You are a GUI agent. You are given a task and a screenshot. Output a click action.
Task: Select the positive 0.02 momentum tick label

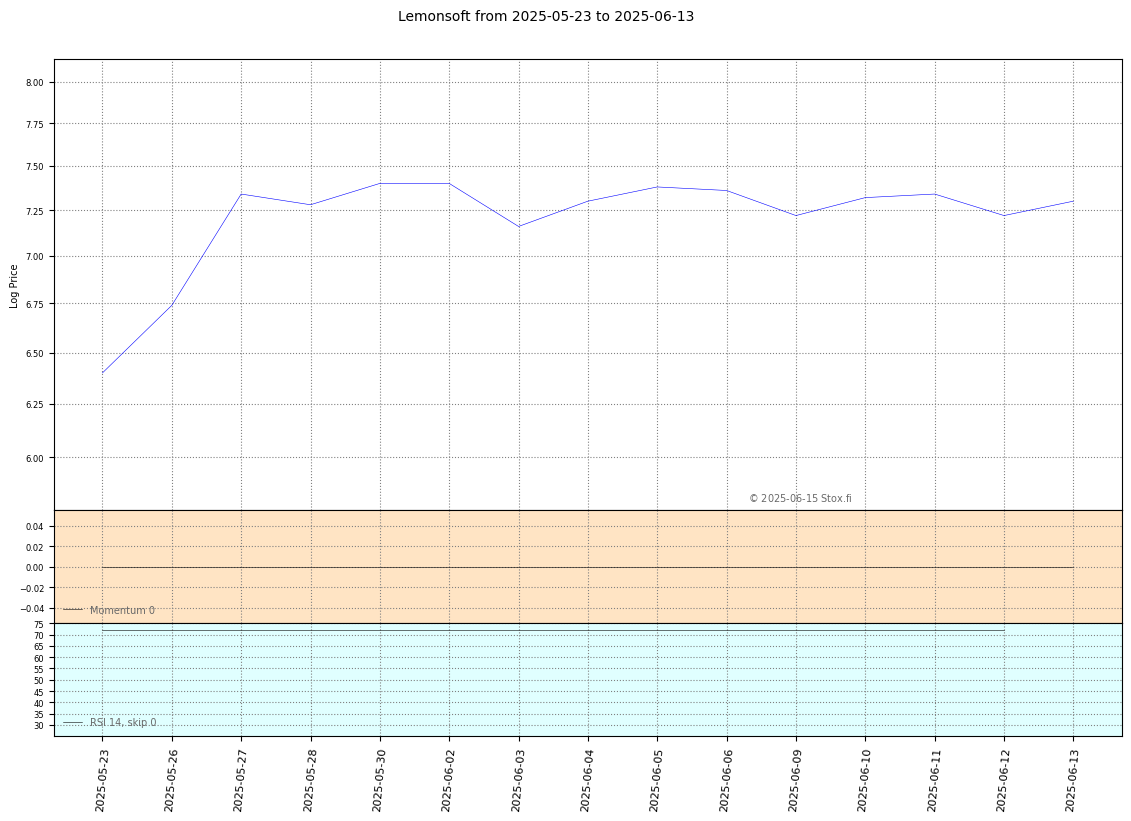[x=35, y=548]
